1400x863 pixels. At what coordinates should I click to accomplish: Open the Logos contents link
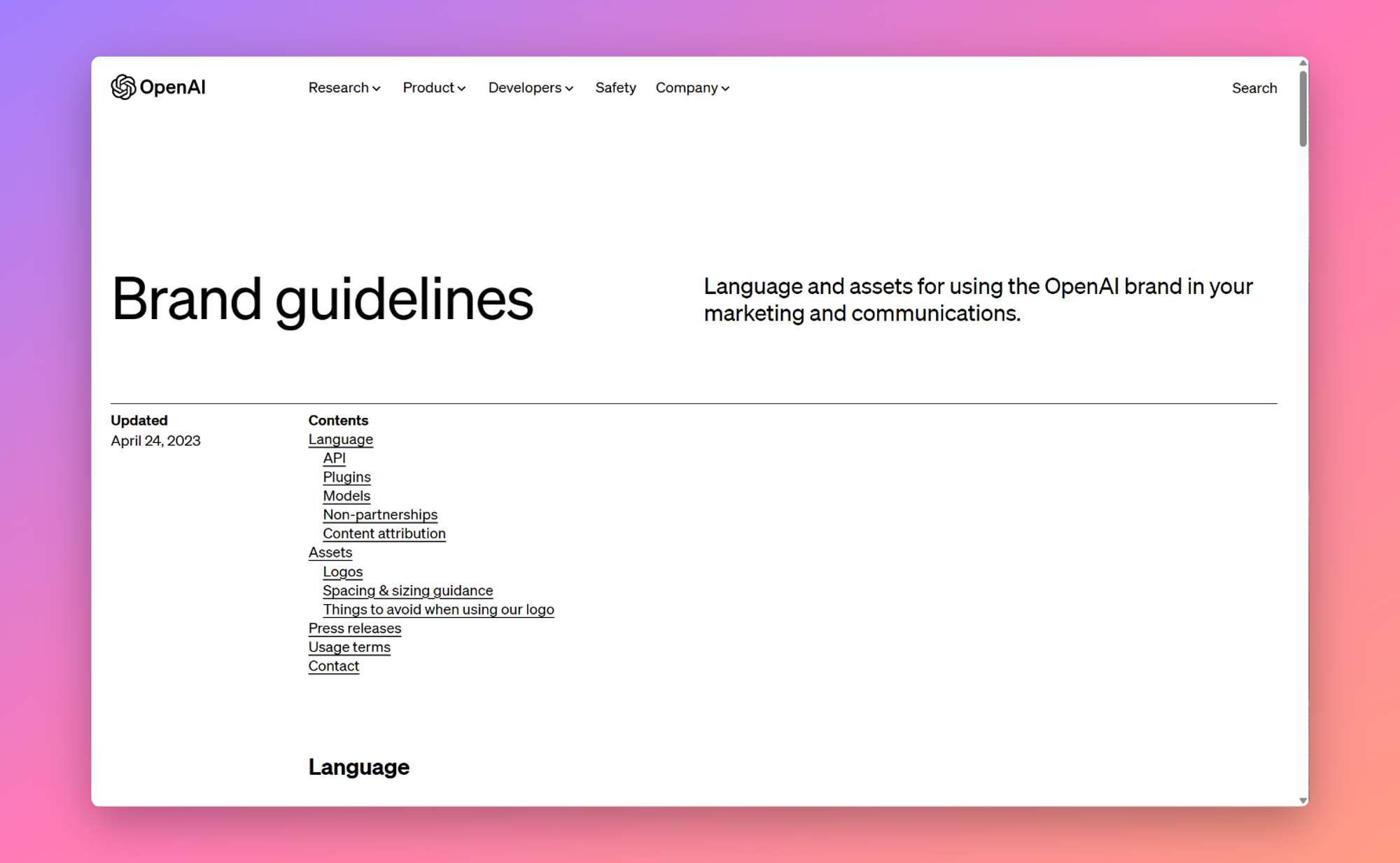tap(342, 572)
